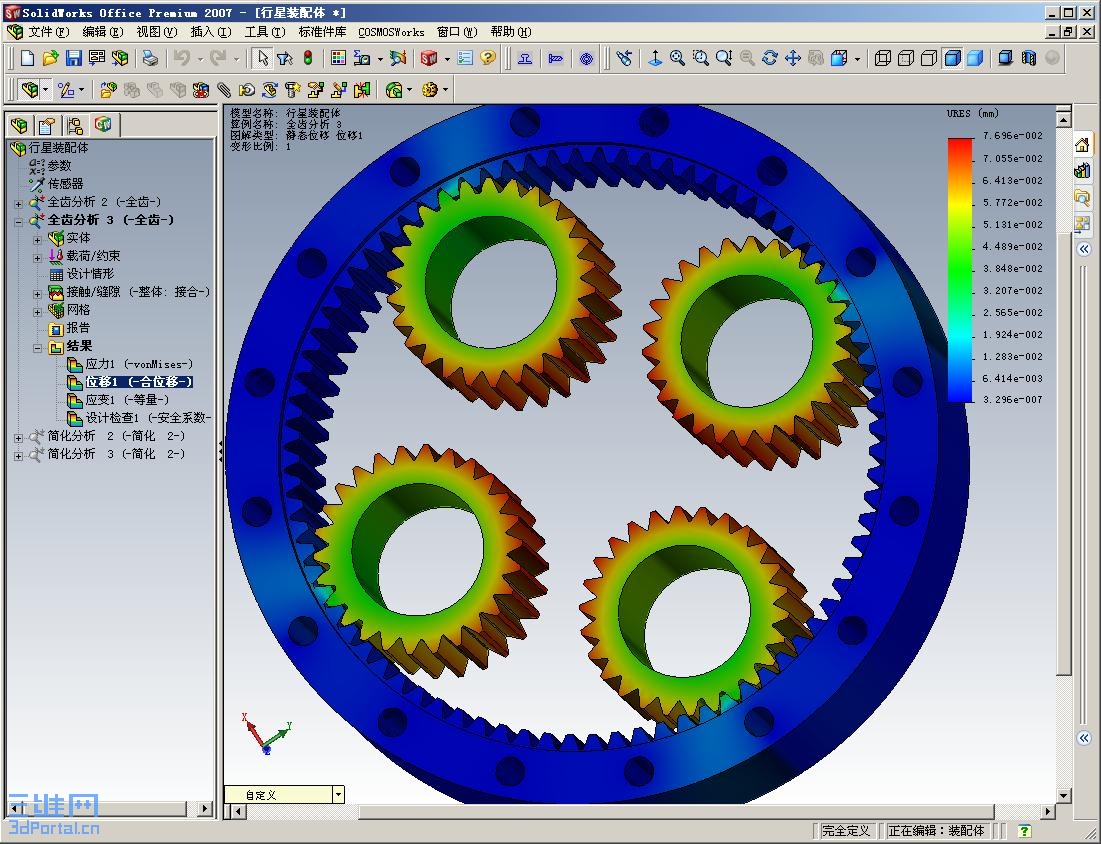Screen dimensions: 1101x844
Task: Click the Rotate View icon
Action: [770, 58]
